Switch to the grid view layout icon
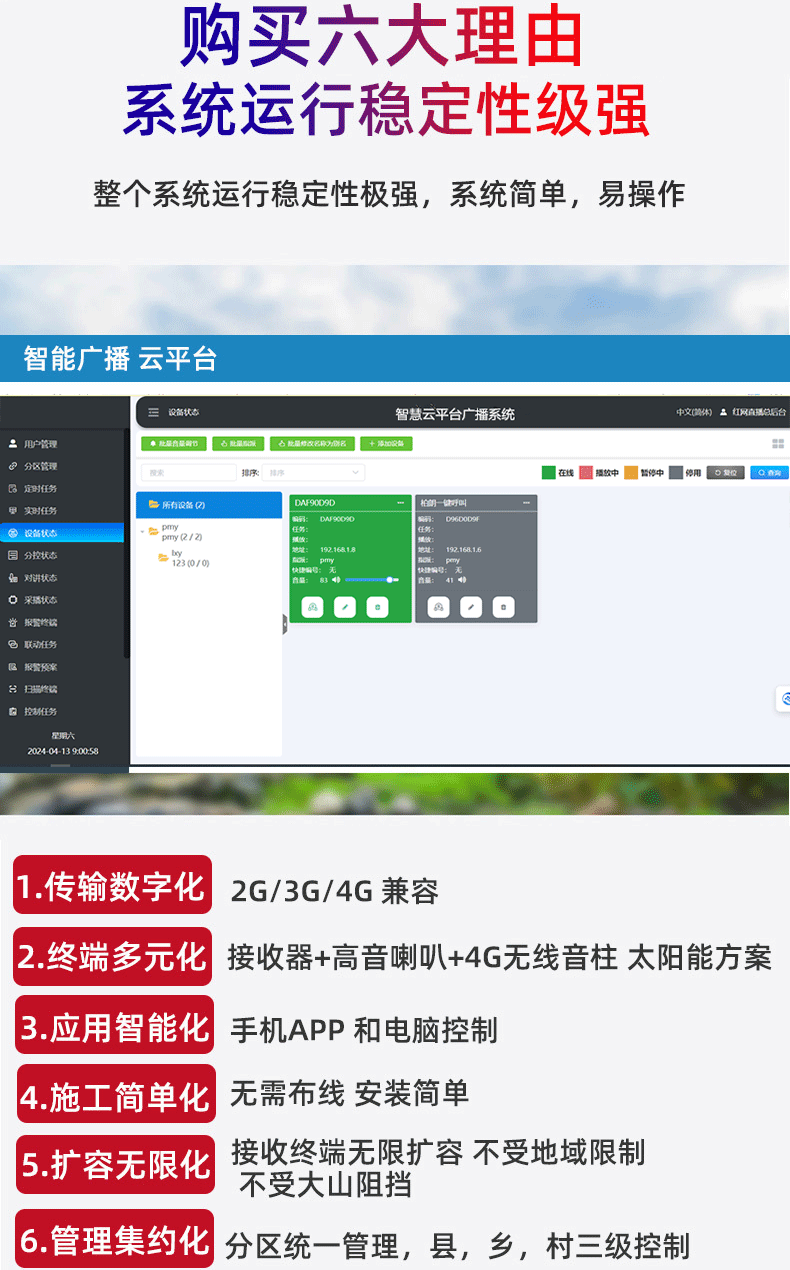The image size is (790, 1270). click(x=778, y=444)
